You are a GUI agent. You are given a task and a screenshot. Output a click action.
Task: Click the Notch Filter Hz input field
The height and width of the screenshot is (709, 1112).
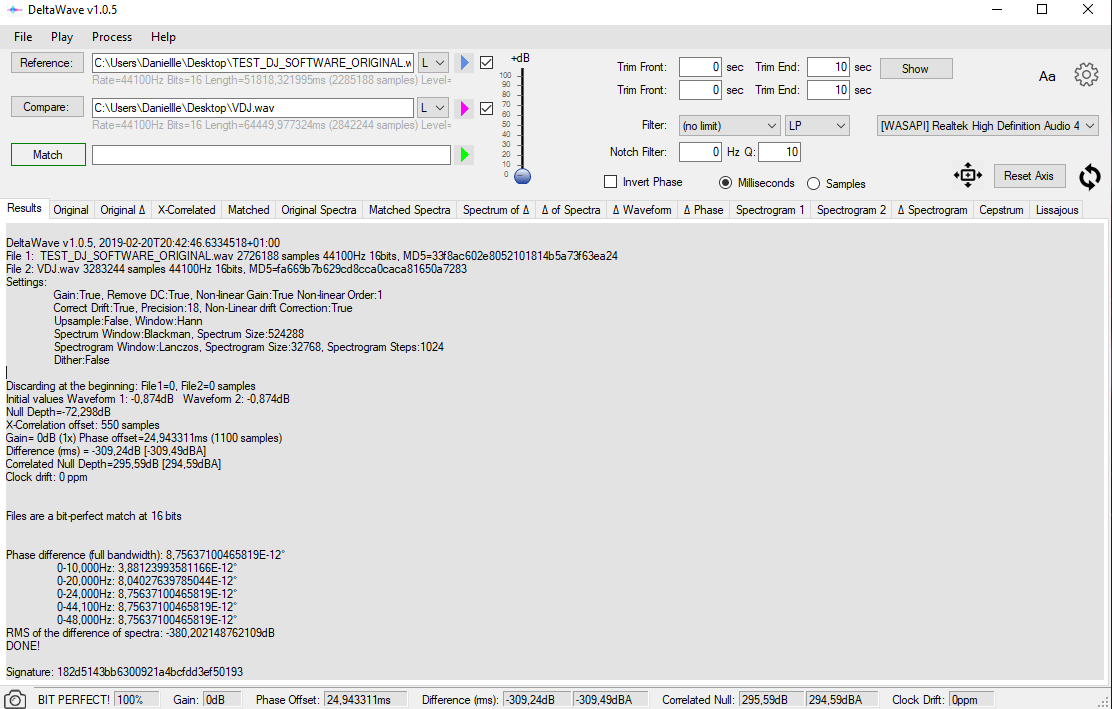(700, 152)
